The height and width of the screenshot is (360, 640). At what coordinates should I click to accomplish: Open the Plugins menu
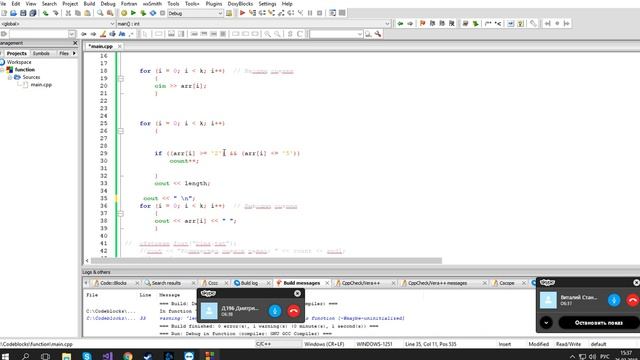pyautogui.click(x=213, y=4)
